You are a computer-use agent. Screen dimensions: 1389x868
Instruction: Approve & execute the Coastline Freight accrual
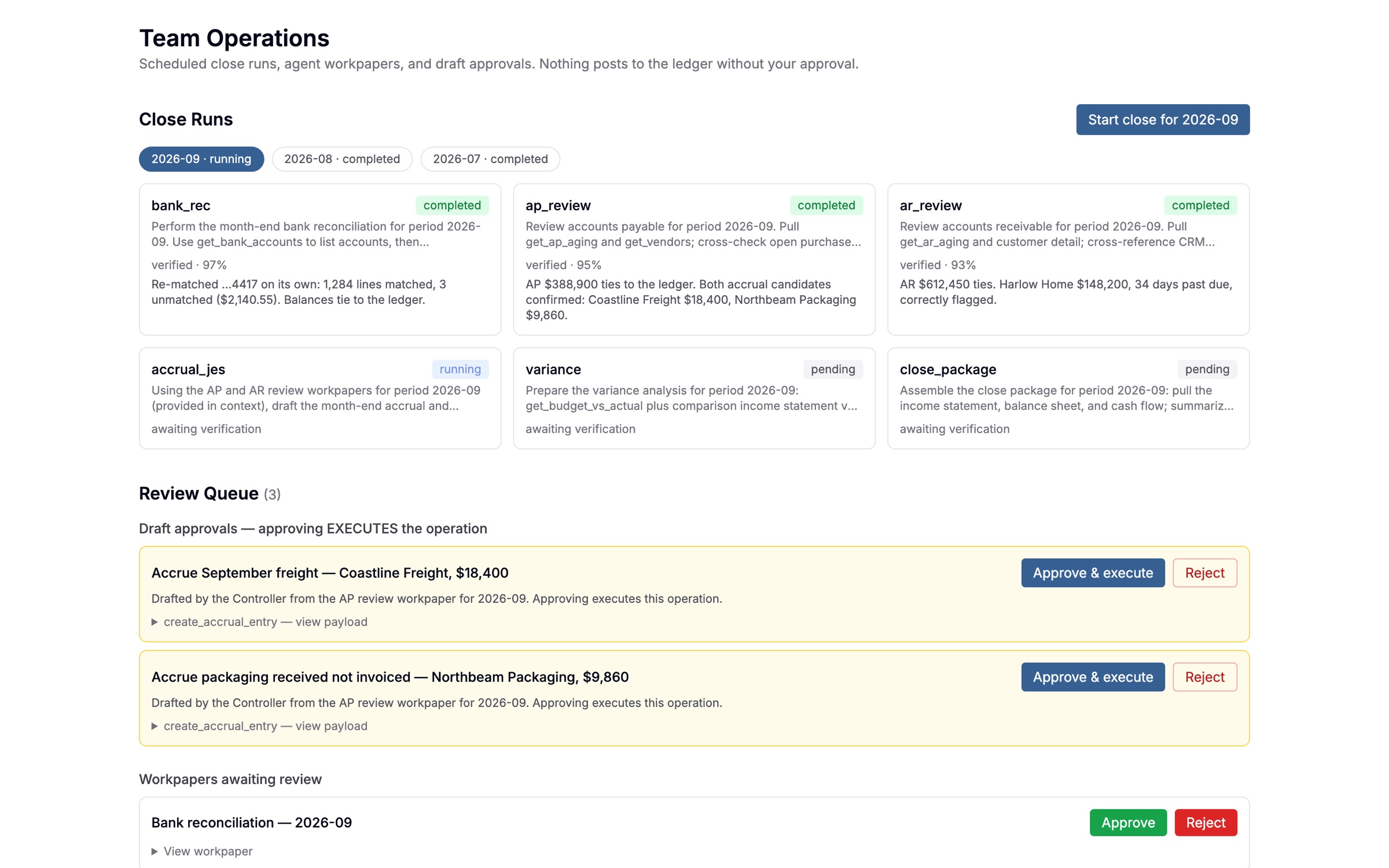[x=1093, y=573]
